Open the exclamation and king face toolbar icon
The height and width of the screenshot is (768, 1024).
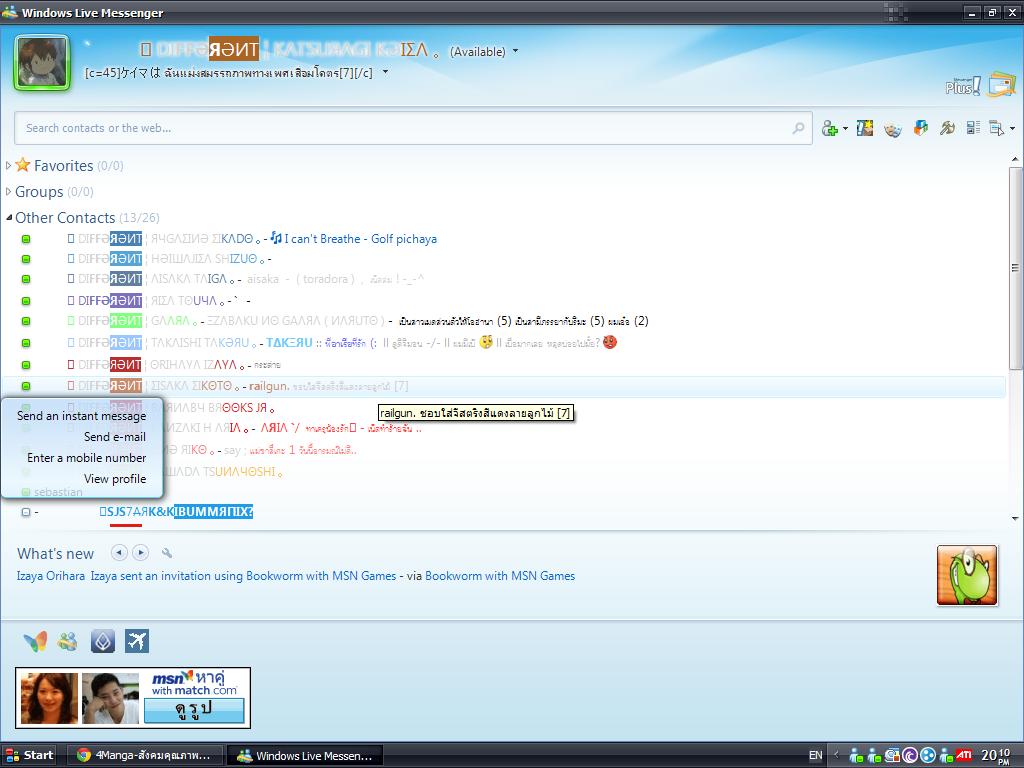click(865, 128)
